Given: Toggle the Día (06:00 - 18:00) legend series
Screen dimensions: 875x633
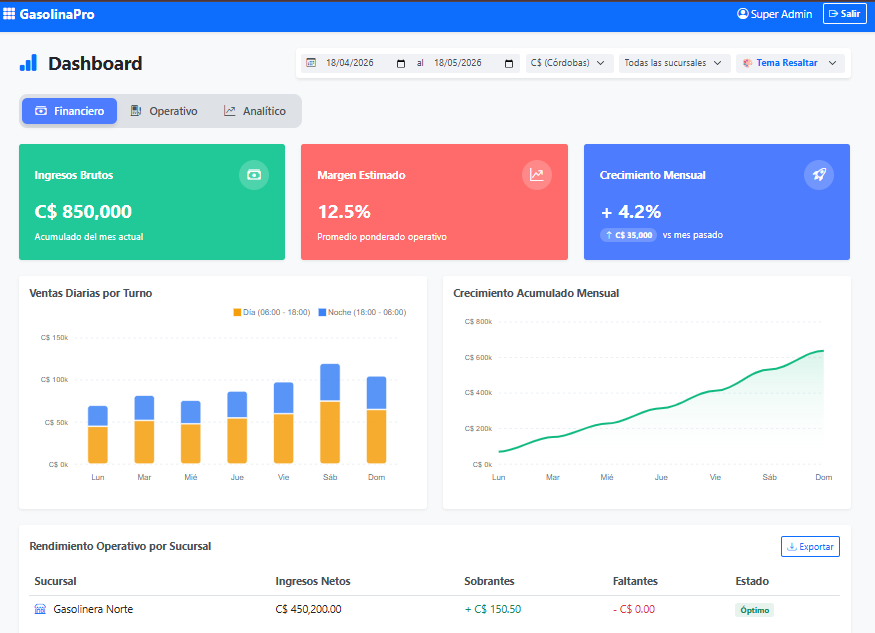Looking at the screenshot, I should click(x=272, y=313).
